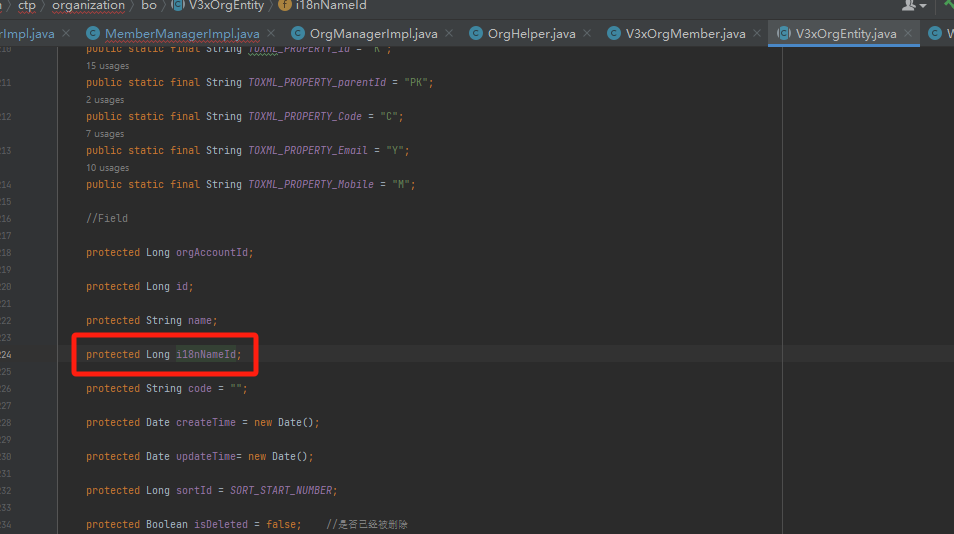Show the '2 usages' hint
954x534 pixels.
[x=105, y=100]
